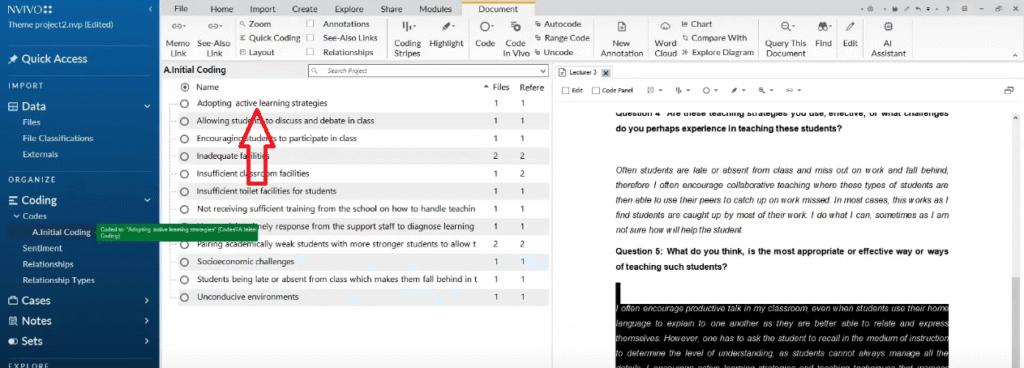
Task: Select circle beside Insufficient classroom facilities
Action: pyautogui.click(x=184, y=174)
